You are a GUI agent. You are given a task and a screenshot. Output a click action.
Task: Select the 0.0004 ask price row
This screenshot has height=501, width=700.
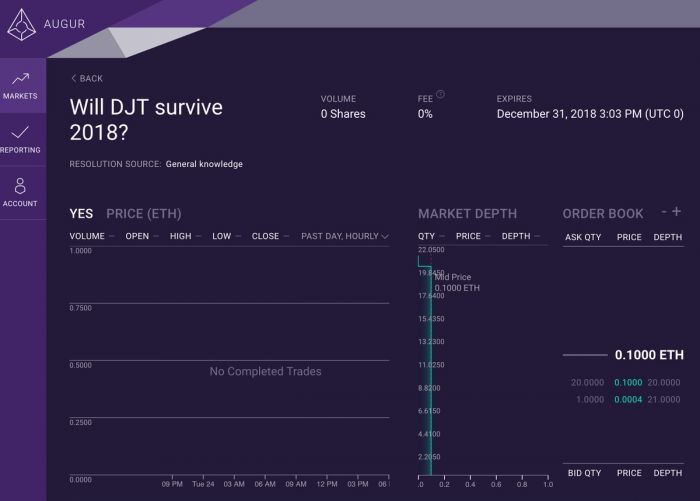(625, 400)
